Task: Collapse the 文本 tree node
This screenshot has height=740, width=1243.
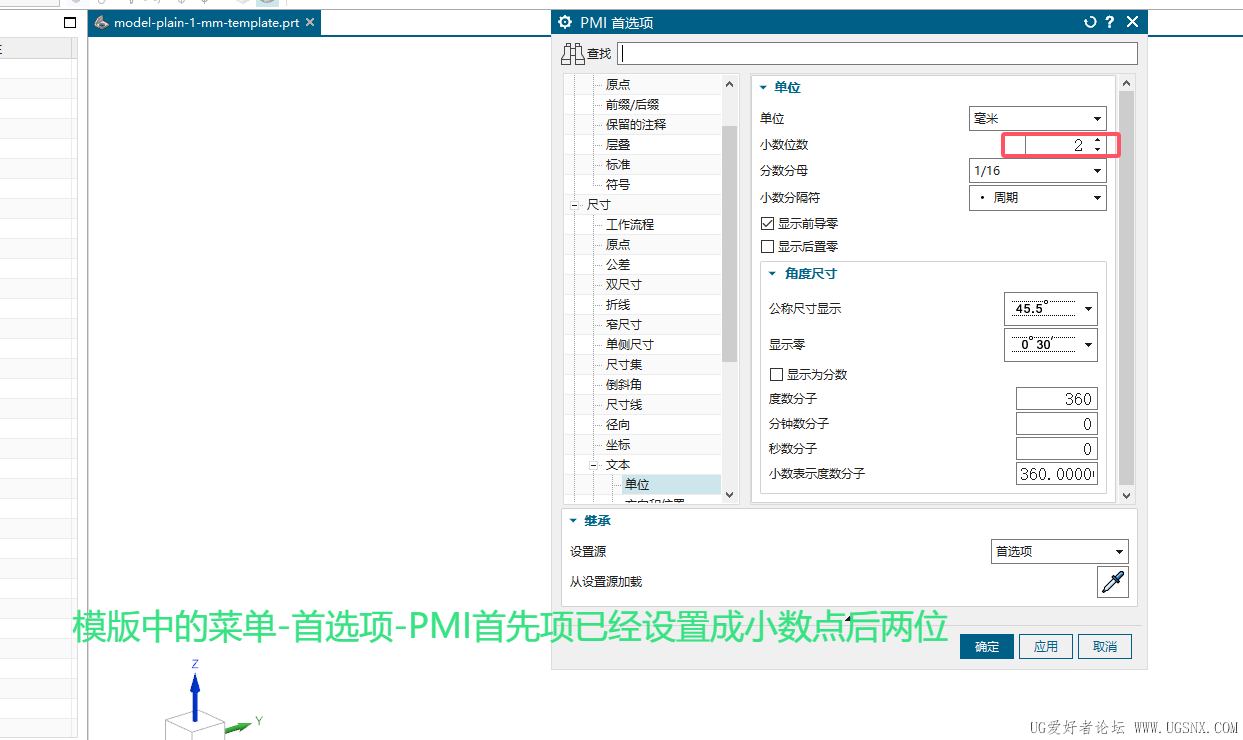Action: [594, 465]
